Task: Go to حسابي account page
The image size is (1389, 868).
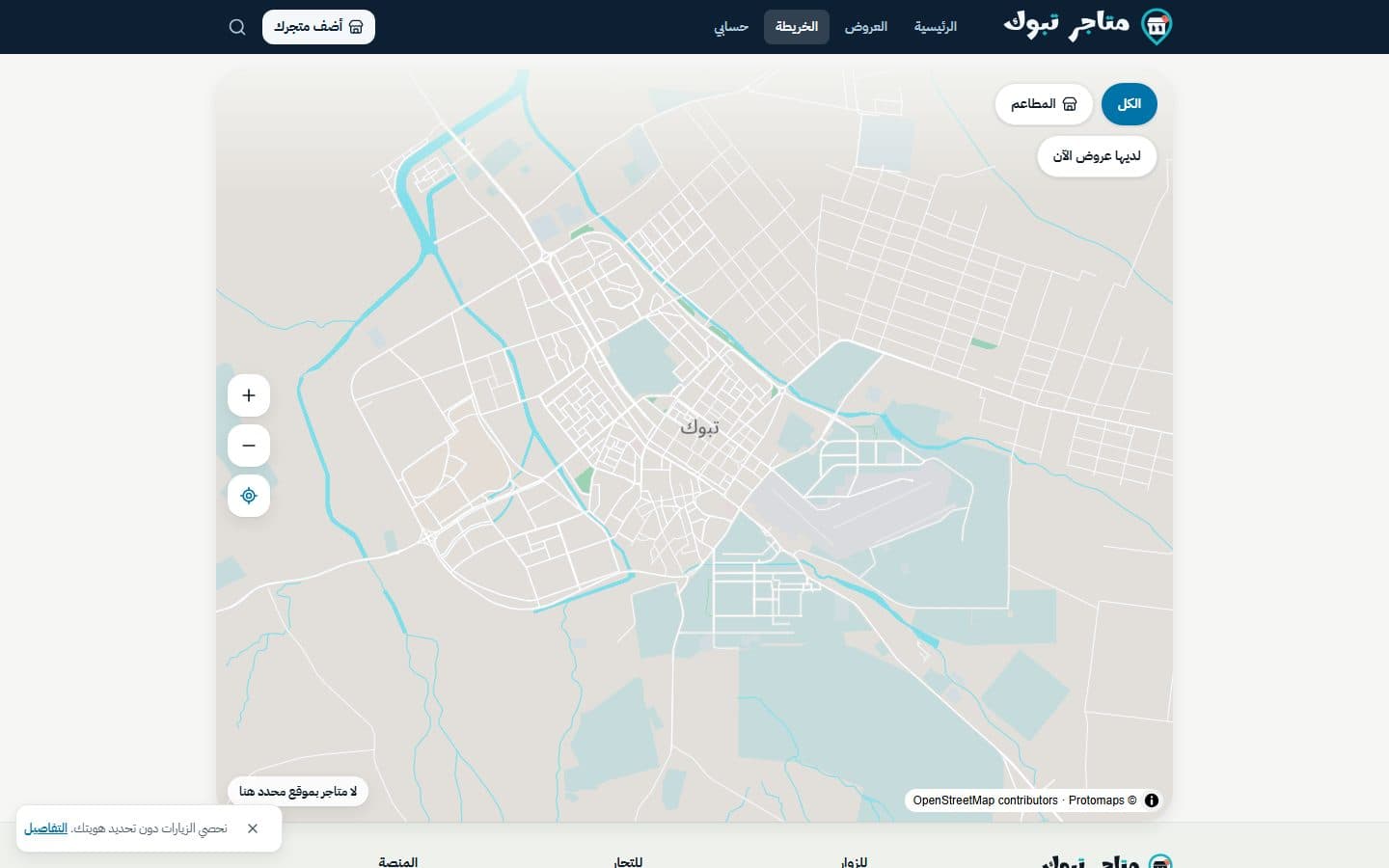Action: (731, 27)
